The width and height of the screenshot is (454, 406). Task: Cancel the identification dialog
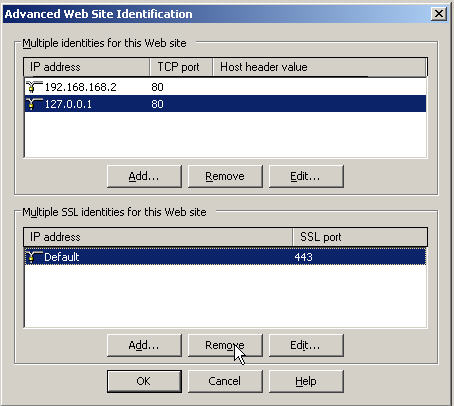[x=225, y=381]
